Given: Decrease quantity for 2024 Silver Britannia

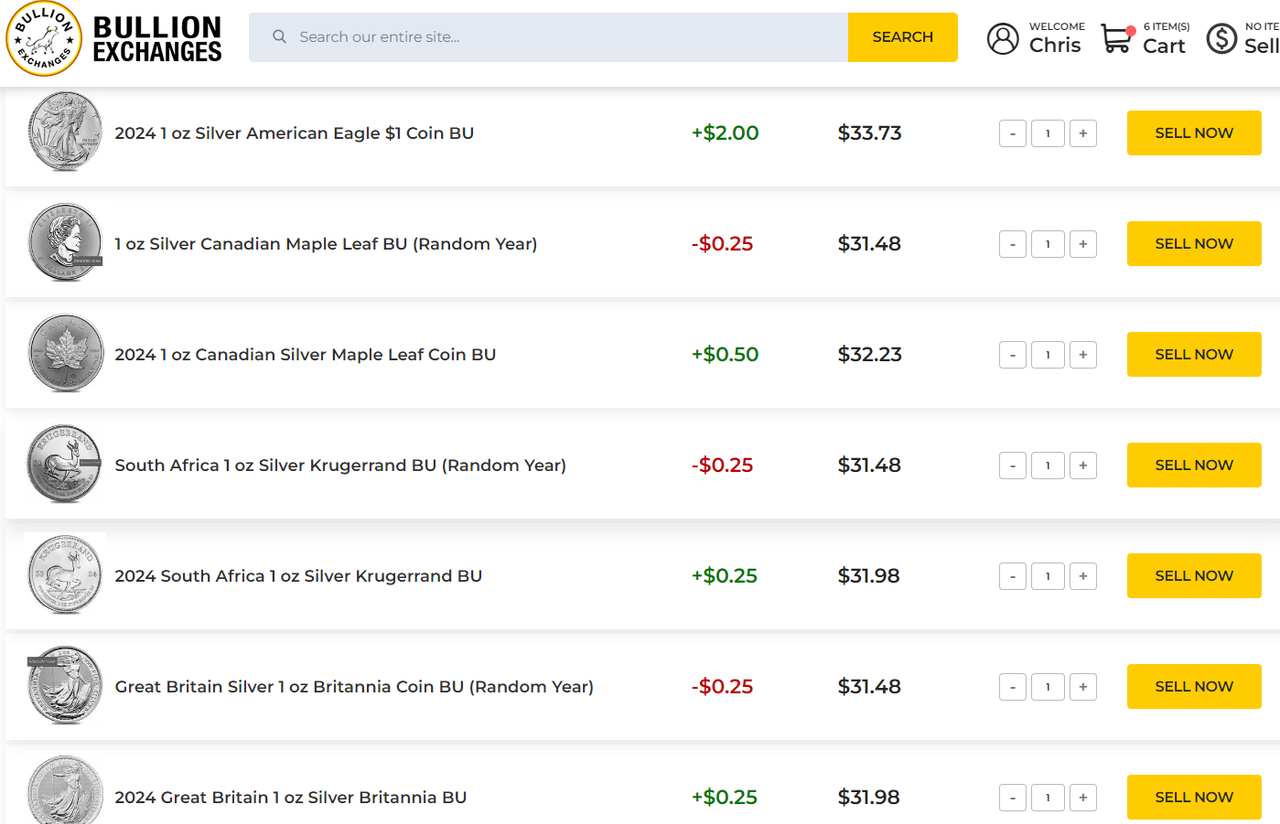Looking at the screenshot, I should 1012,798.
